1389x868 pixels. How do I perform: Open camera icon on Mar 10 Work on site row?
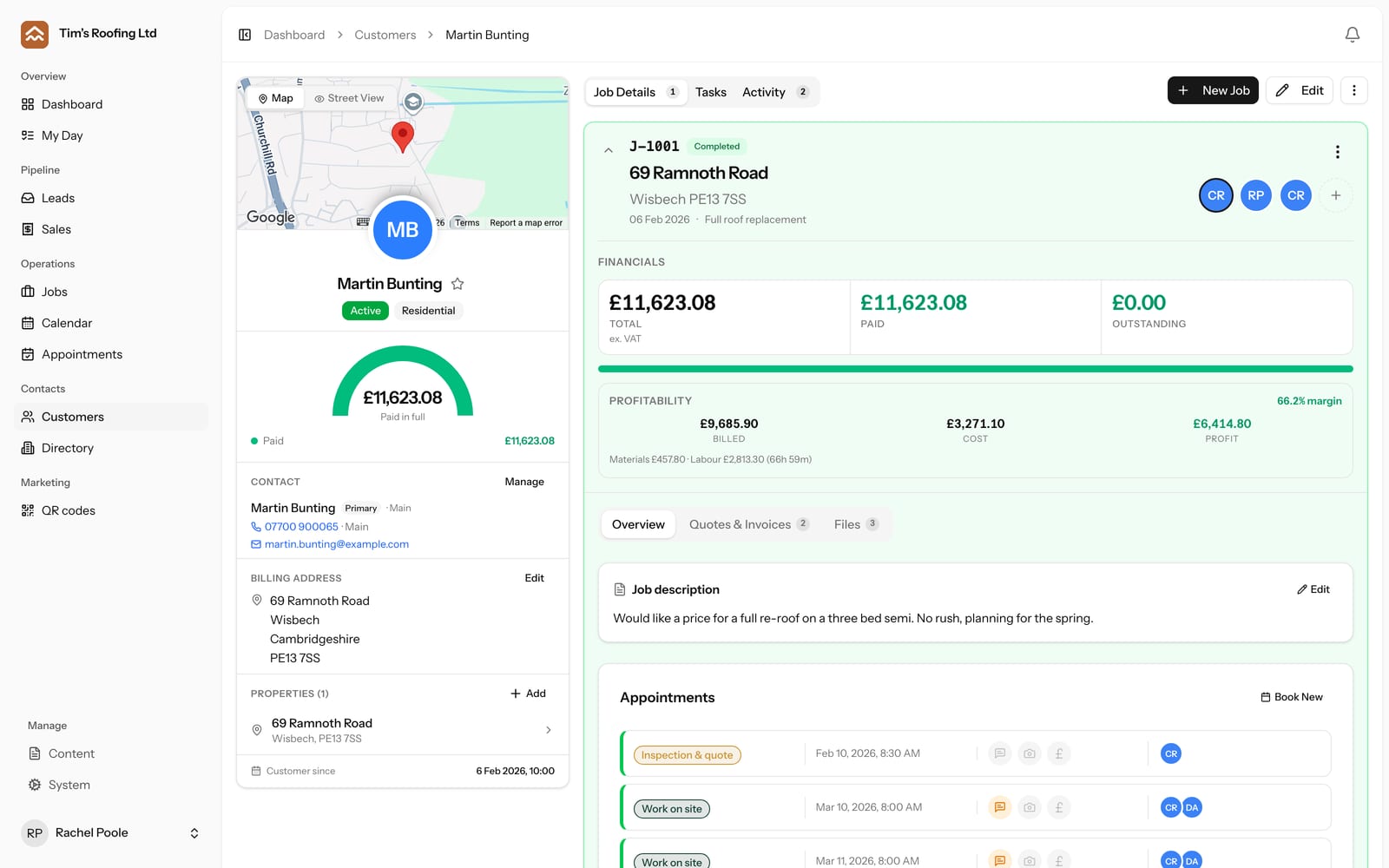point(1030,807)
